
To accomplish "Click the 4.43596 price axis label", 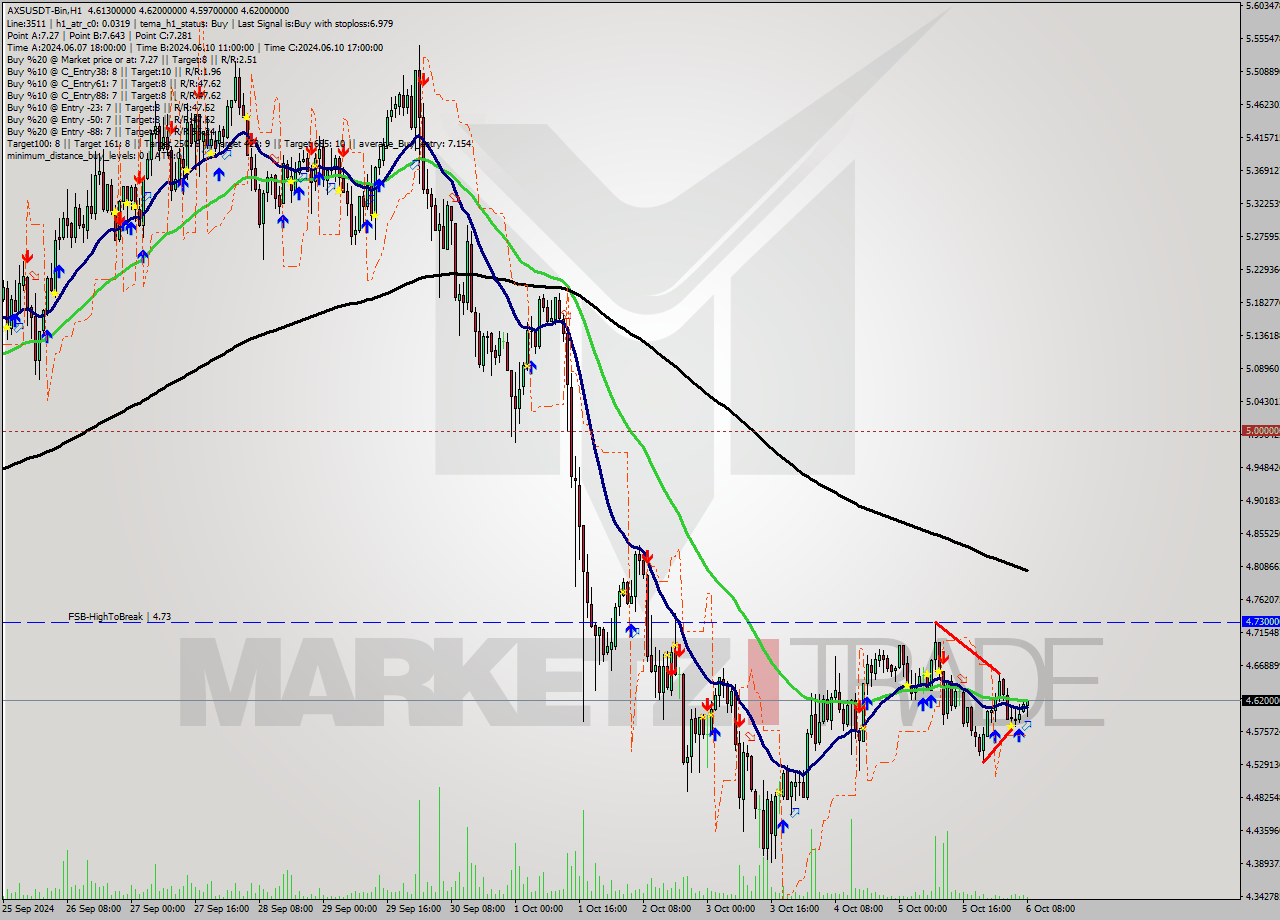I will (x=1262, y=830).
